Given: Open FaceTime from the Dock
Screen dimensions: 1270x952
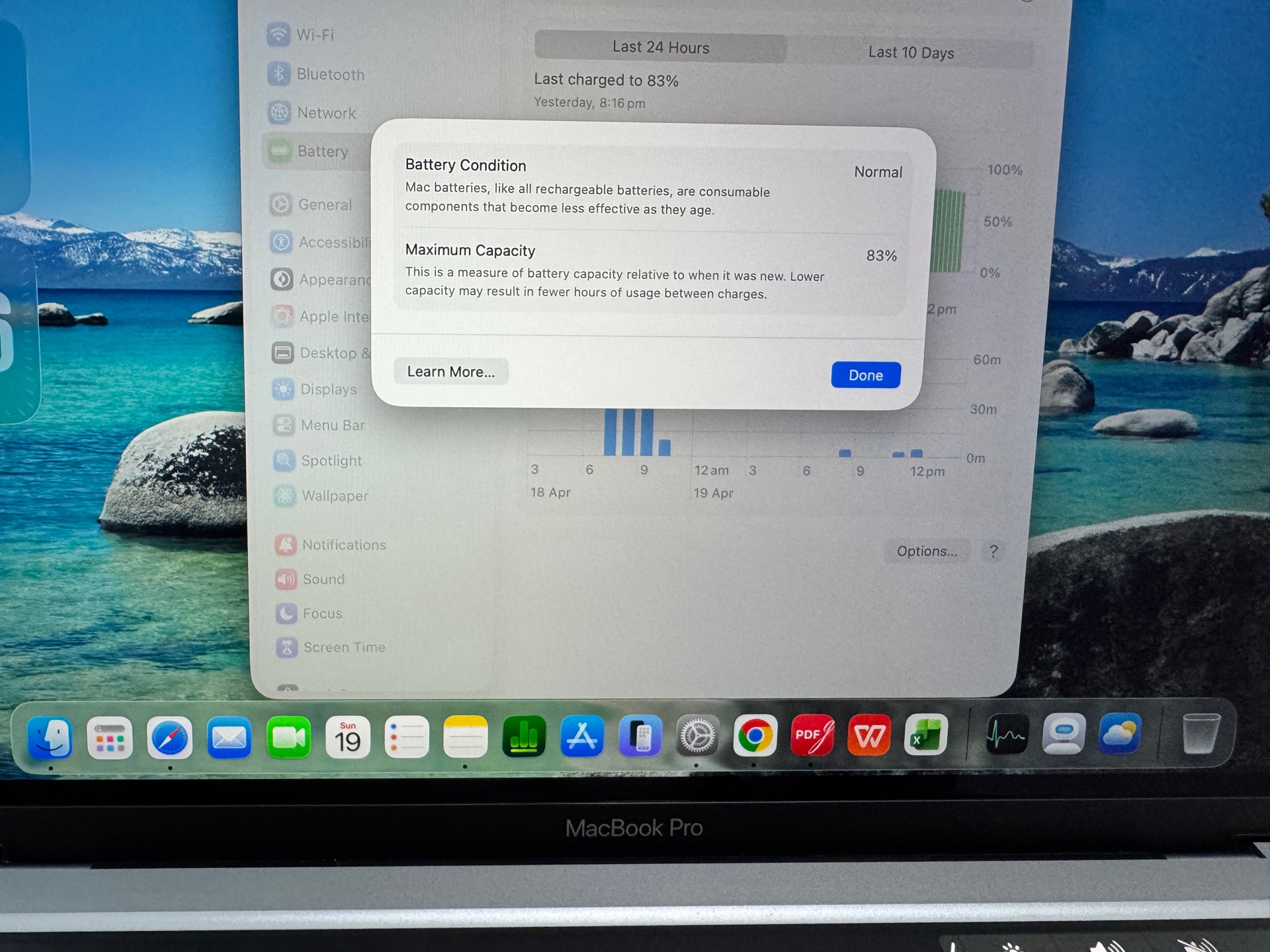Looking at the screenshot, I should tap(288, 737).
